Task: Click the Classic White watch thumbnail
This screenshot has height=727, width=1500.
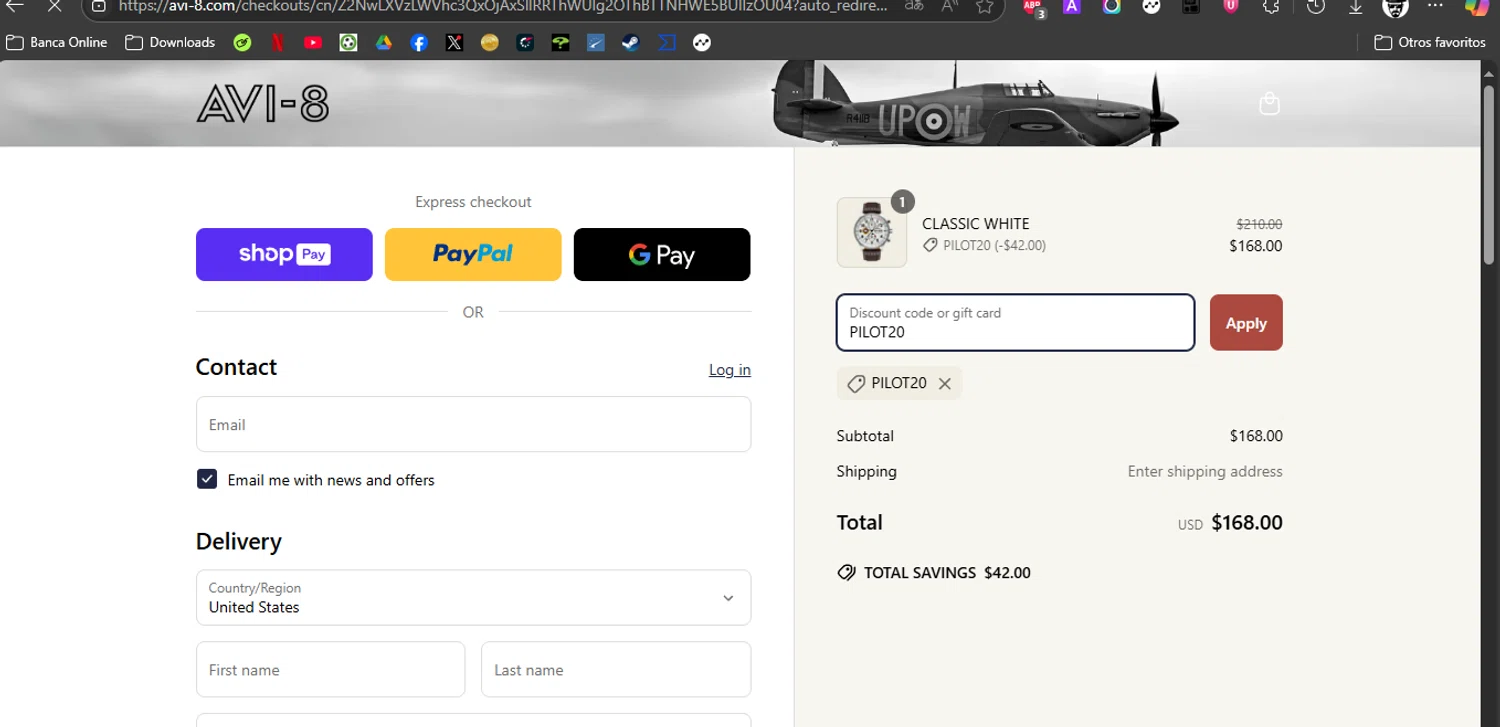Action: point(871,232)
